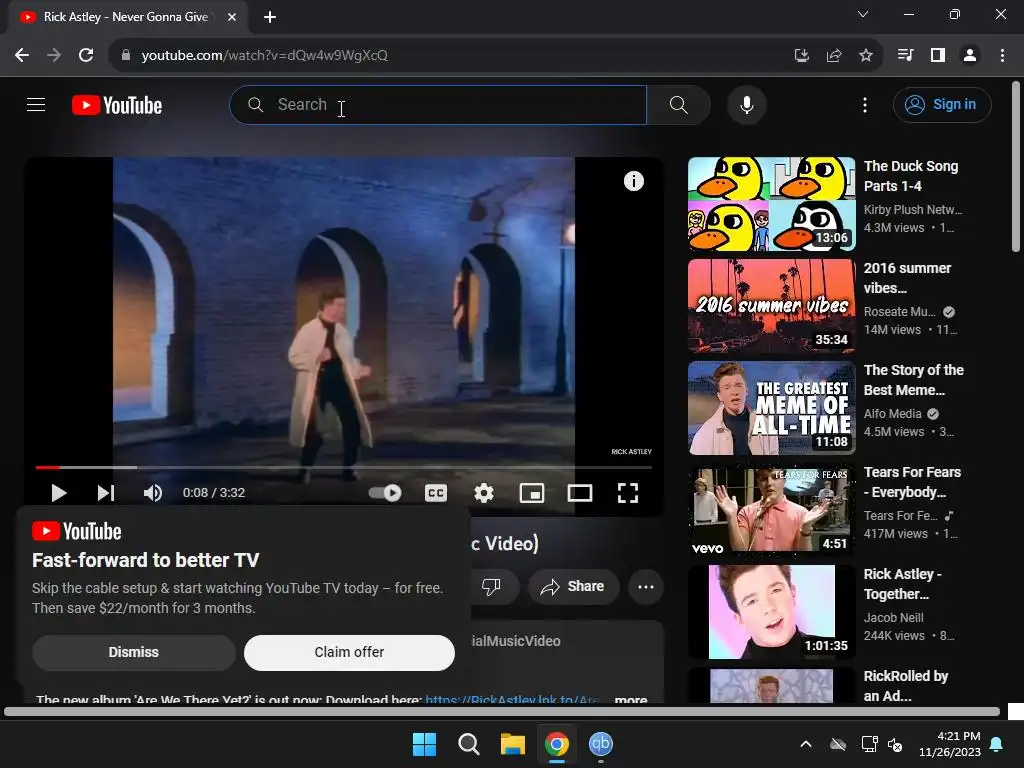Viewport: 1024px width, 768px height.
Task: Click the Sign in button
Action: [x=942, y=104]
